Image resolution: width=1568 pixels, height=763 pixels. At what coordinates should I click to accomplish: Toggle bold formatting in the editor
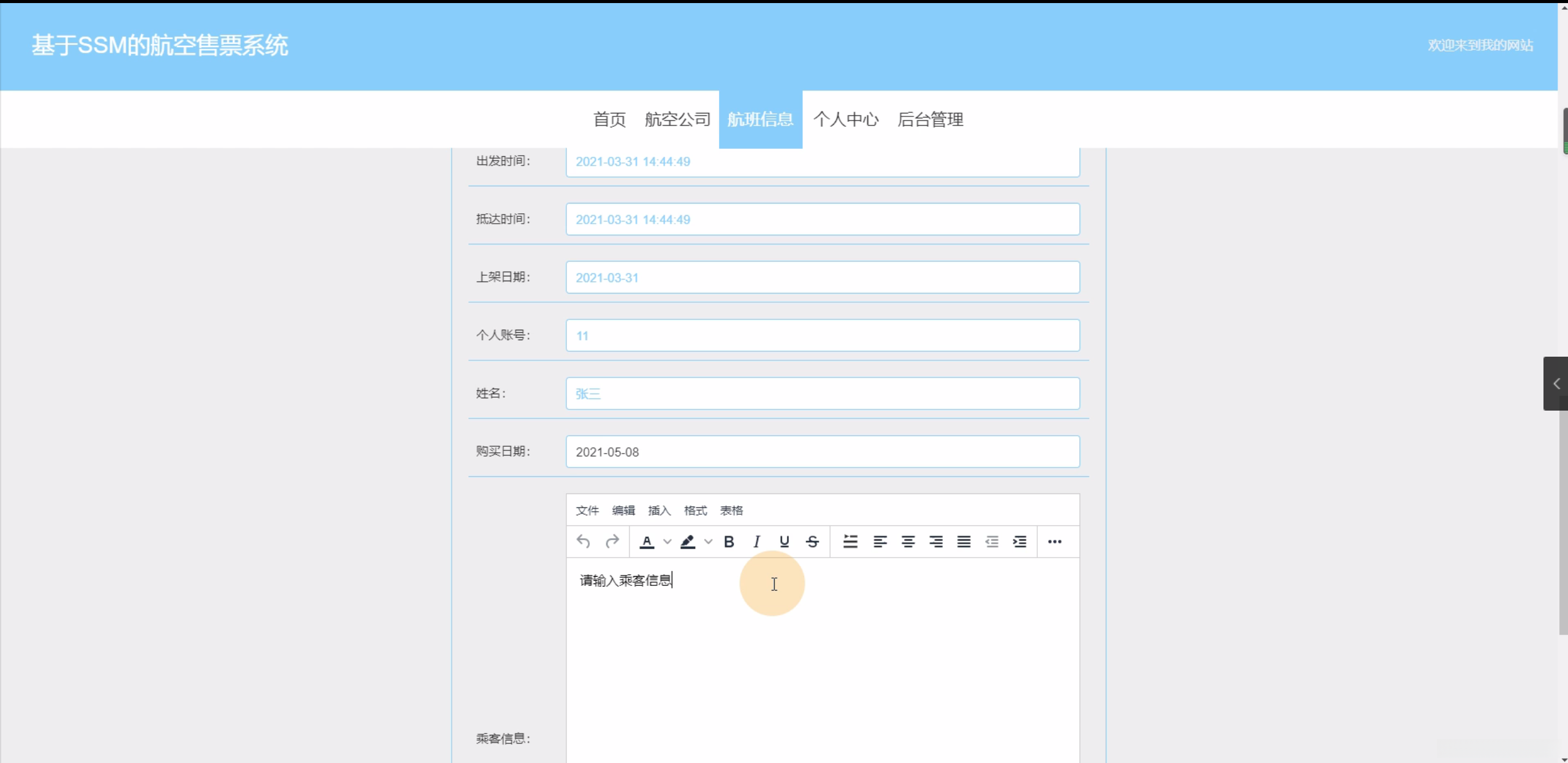click(x=729, y=542)
